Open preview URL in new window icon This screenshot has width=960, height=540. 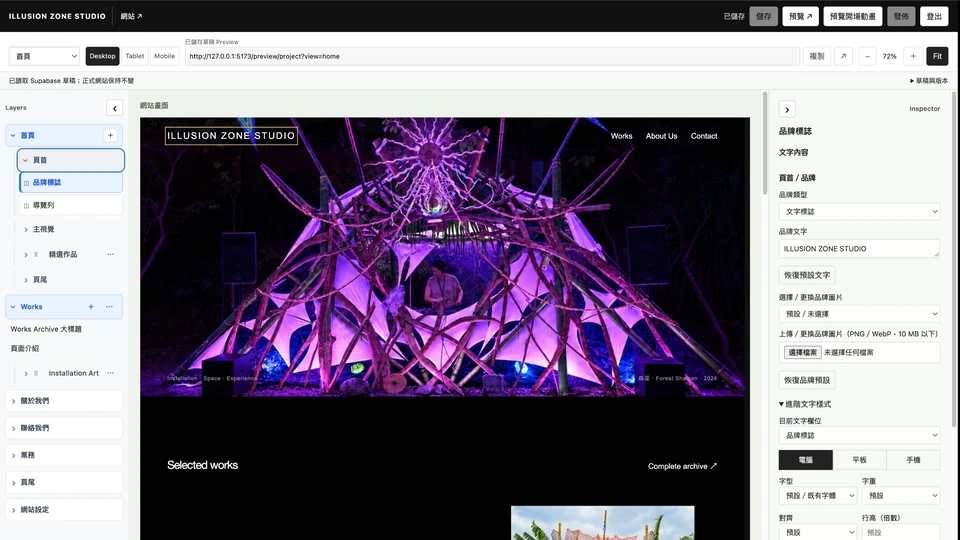(x=843, y=56)
